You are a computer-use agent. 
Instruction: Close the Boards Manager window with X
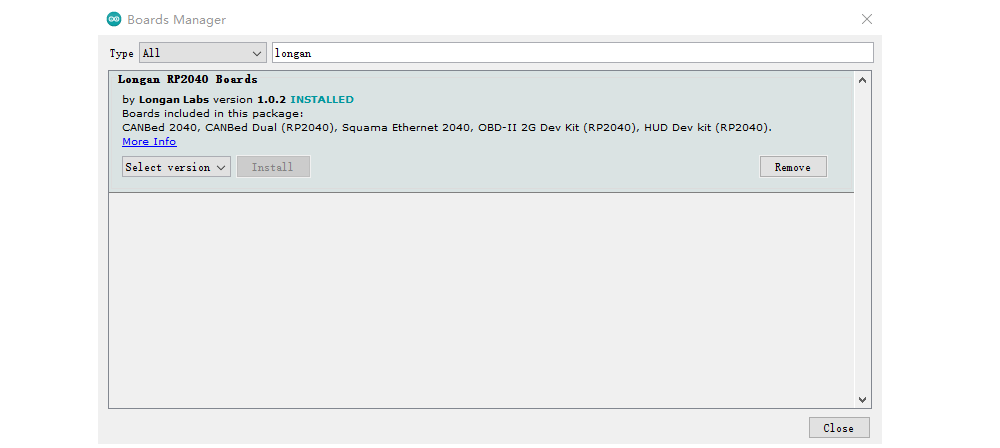coord(867,19)
